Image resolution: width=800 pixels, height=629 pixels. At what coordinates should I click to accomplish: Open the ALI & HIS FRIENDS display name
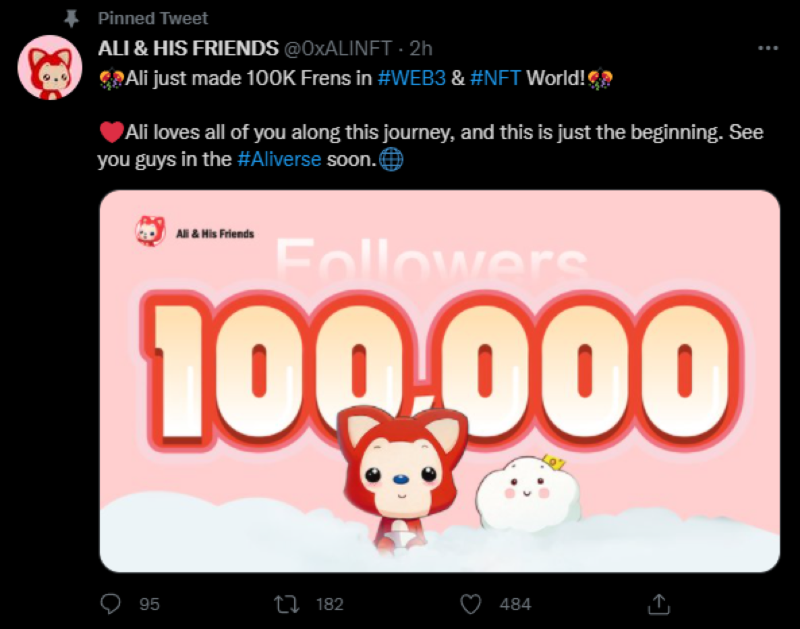click(188, 48)
